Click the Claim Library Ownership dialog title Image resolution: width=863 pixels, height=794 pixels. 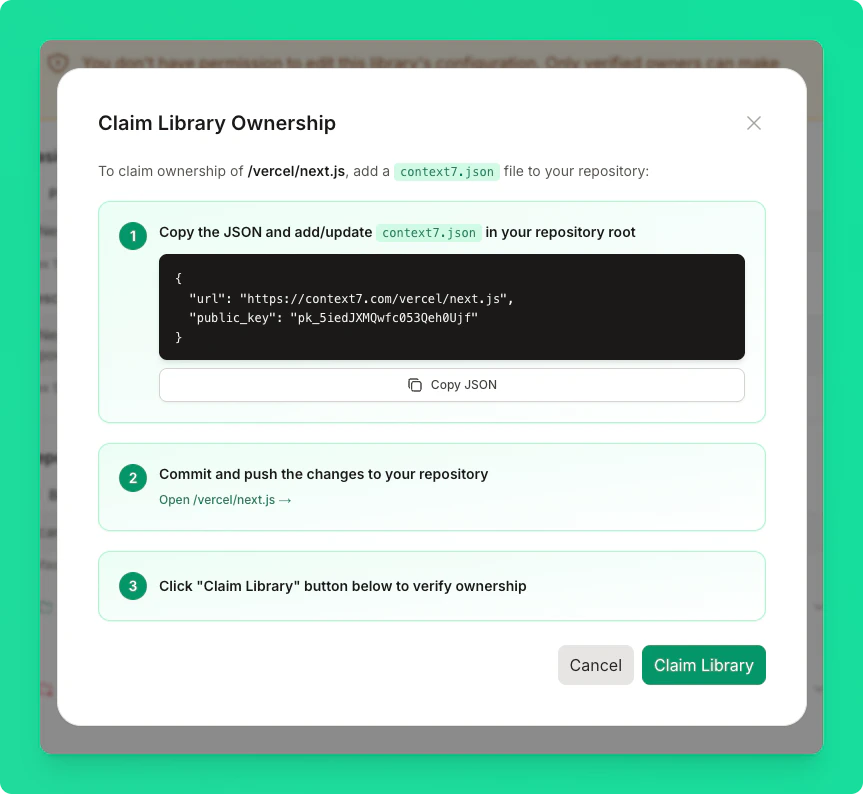(217, 123)
